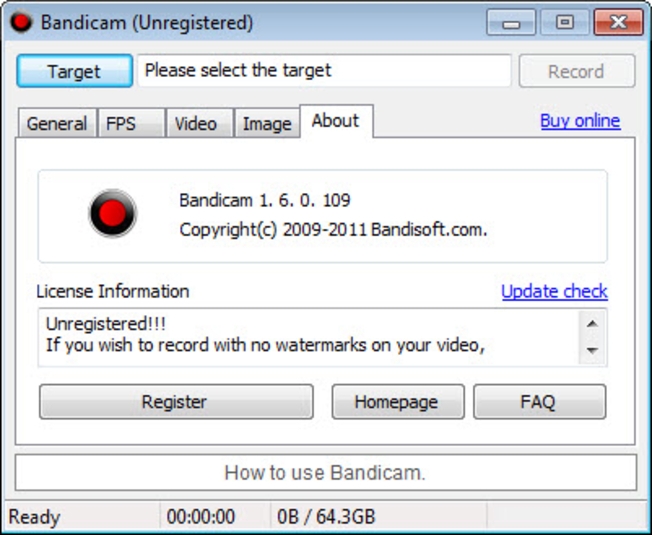This screenshot has width=652, height=535.
Task: Select the About tab
Action: (x=335, y=121)
